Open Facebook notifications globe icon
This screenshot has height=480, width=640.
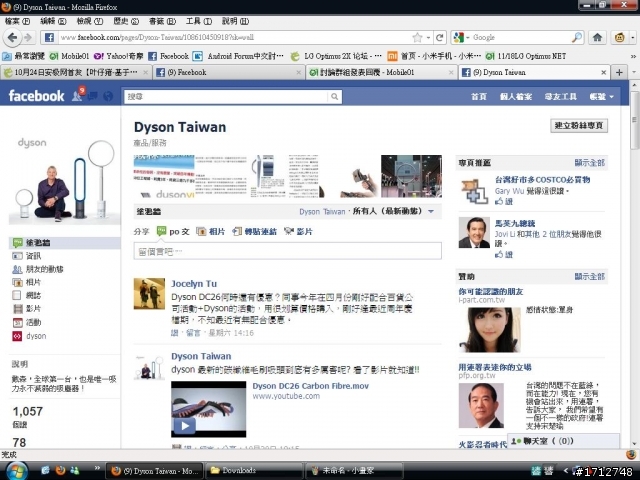[x=108, y=96]
